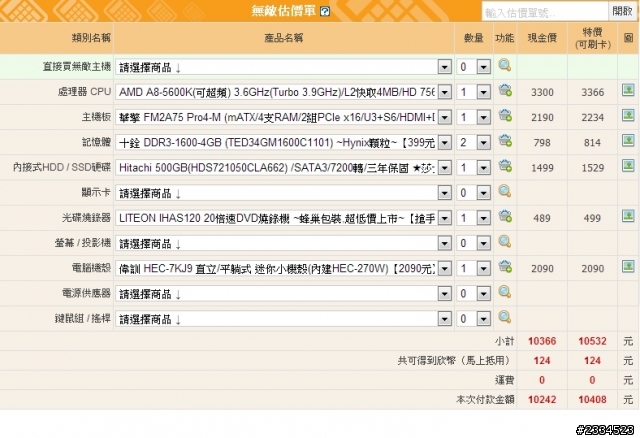Image resolution: width=640 pixels, height=438 pixels.
Task: Click the 處理器 CPU category label
Action: point(84,92)
